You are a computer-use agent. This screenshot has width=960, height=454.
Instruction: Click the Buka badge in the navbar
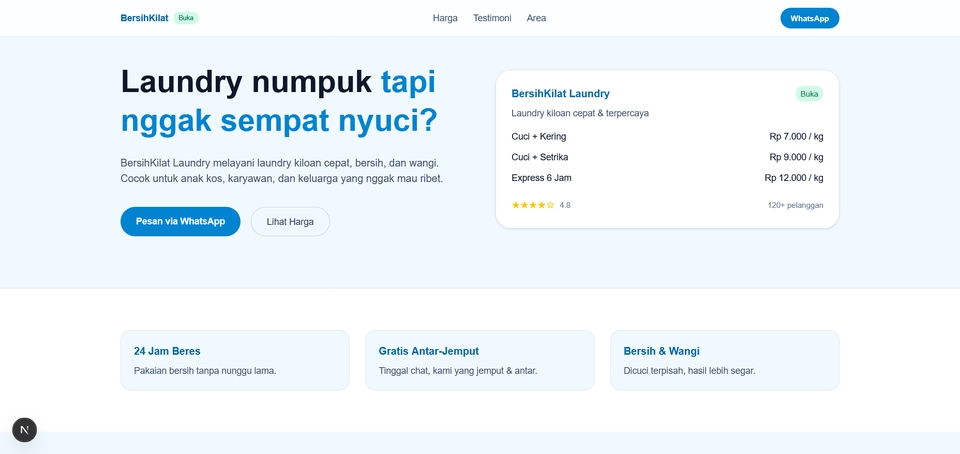[x=186, y=18]
